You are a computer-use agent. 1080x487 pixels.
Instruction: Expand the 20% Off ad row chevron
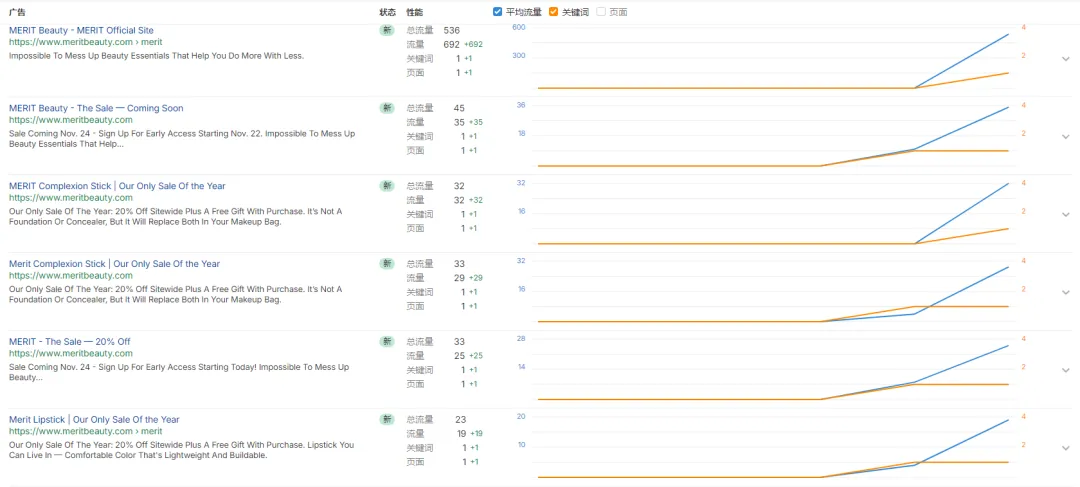coord(1065,371)
